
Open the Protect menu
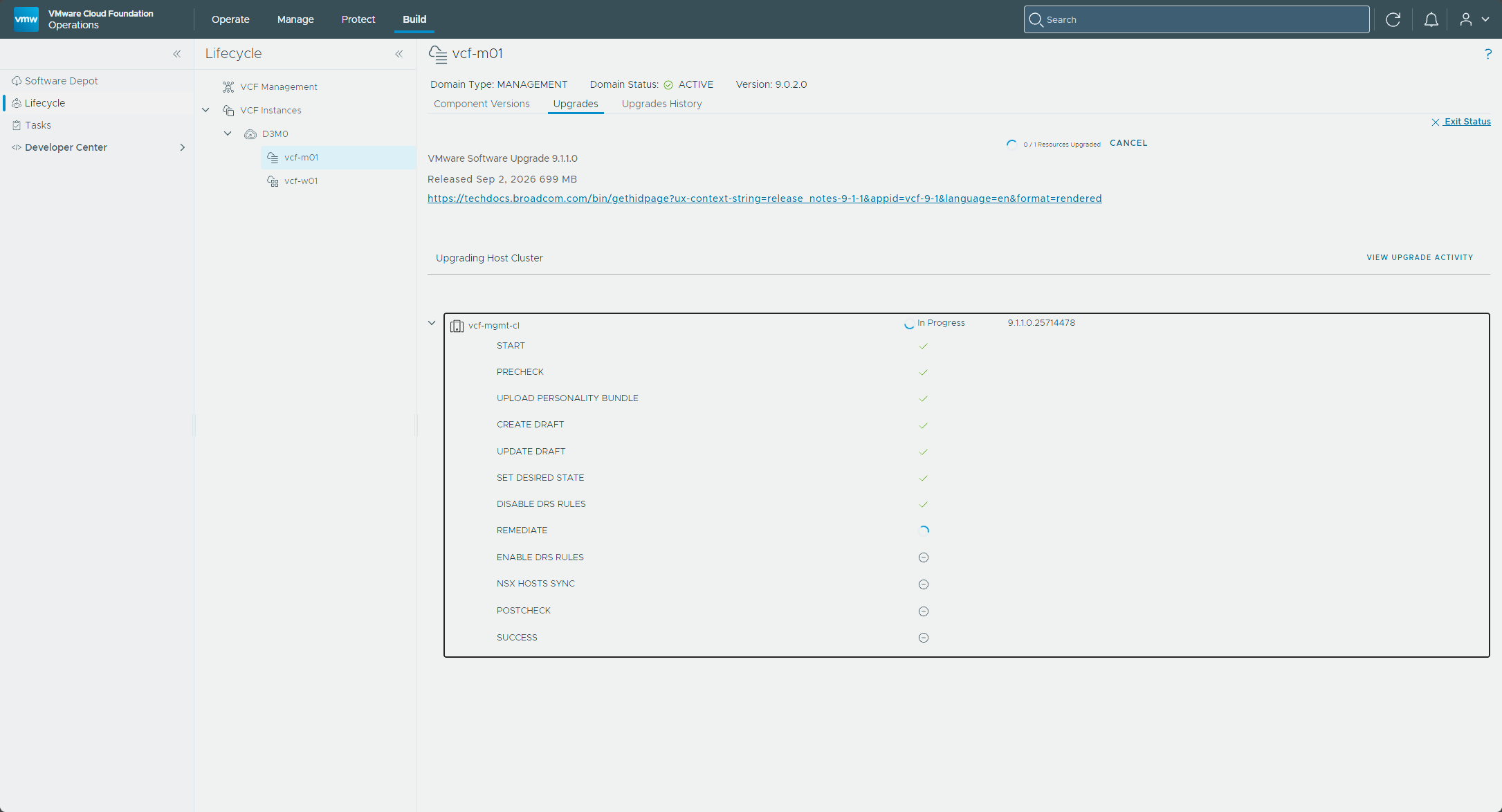pyautogui.click(x=358, y=19)
